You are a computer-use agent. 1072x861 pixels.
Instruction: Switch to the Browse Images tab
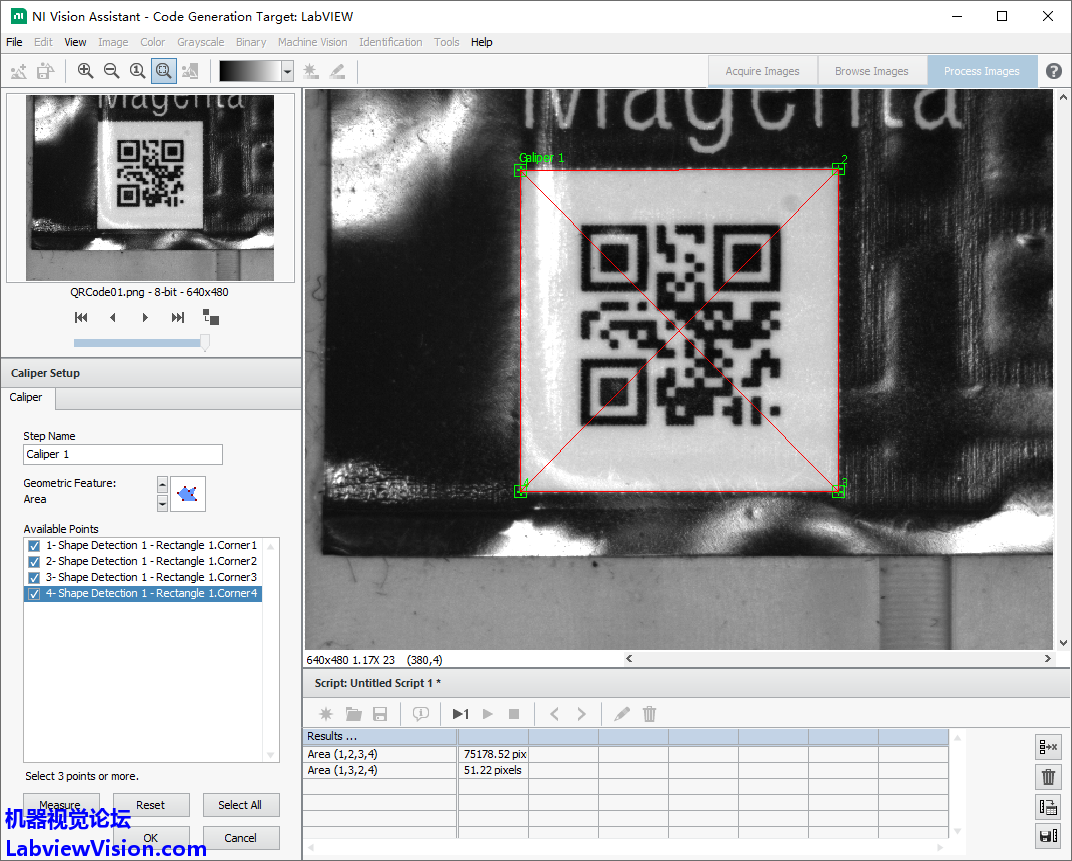point(871,71)
